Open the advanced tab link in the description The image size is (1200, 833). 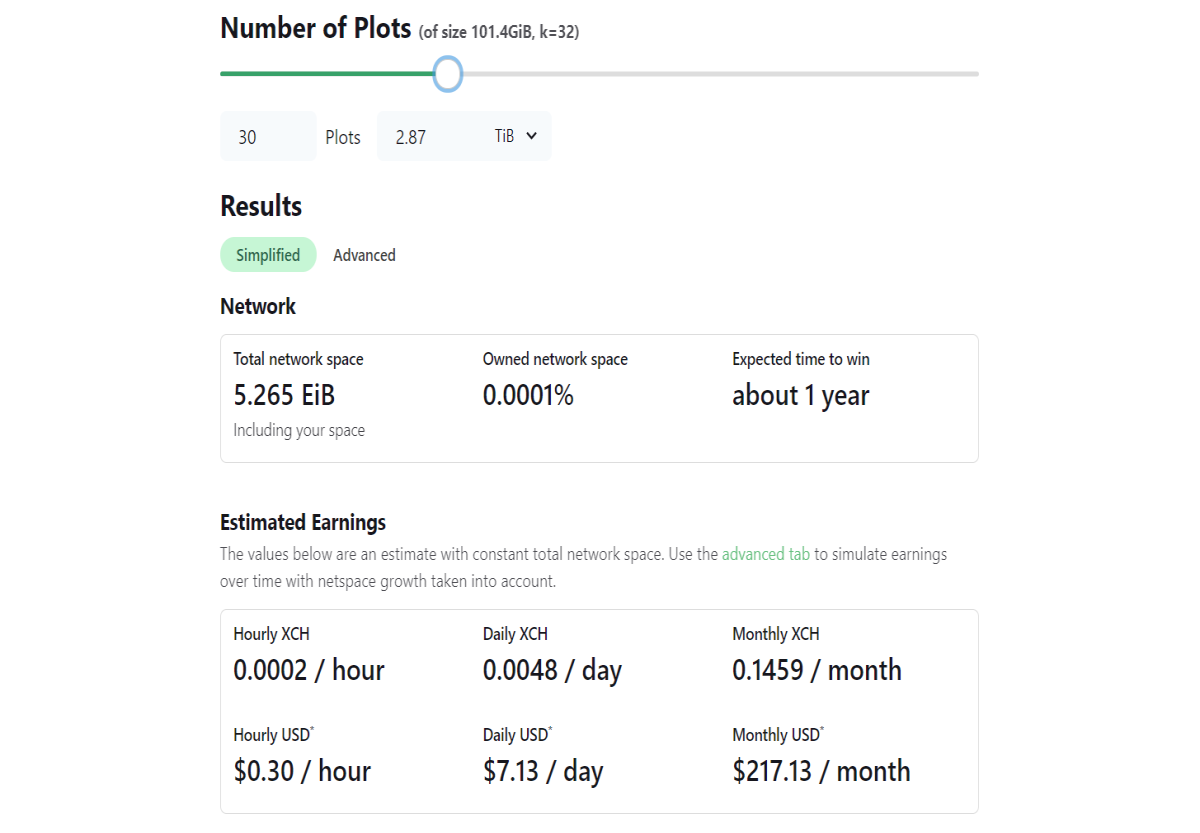tap(766, 553)
